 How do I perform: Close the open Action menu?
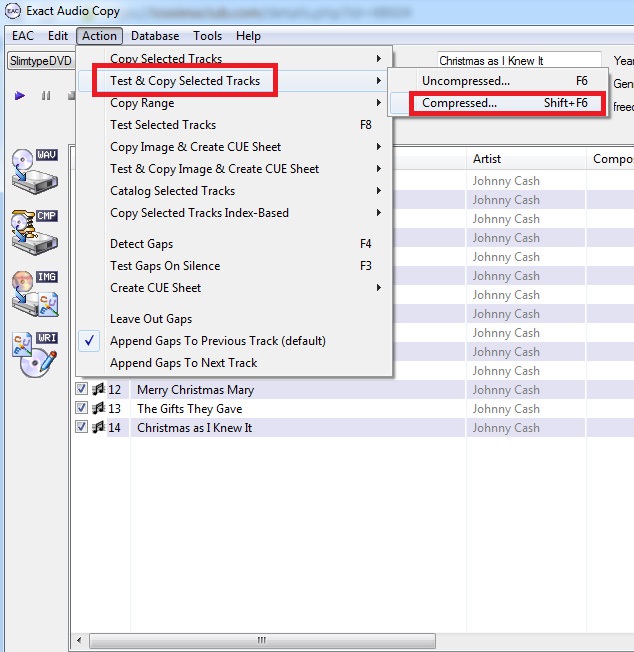99,36
